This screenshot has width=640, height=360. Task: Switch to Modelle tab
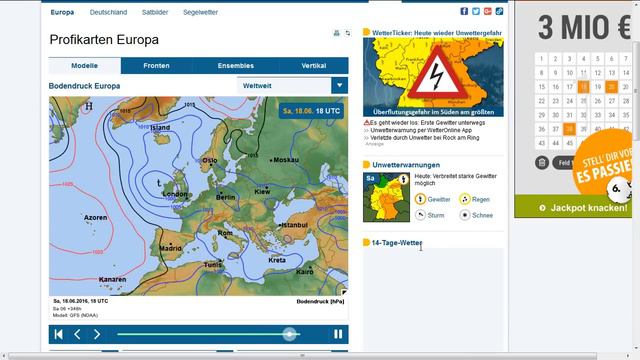(84, 66)
